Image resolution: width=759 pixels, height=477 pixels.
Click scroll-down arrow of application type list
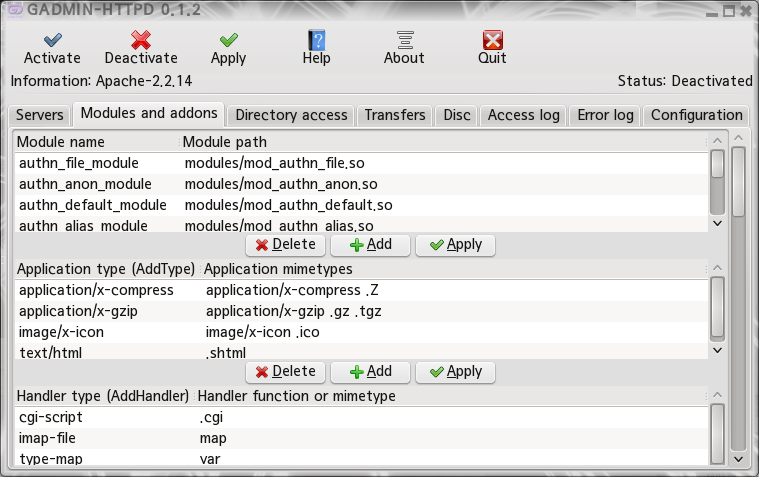point(717,350)
